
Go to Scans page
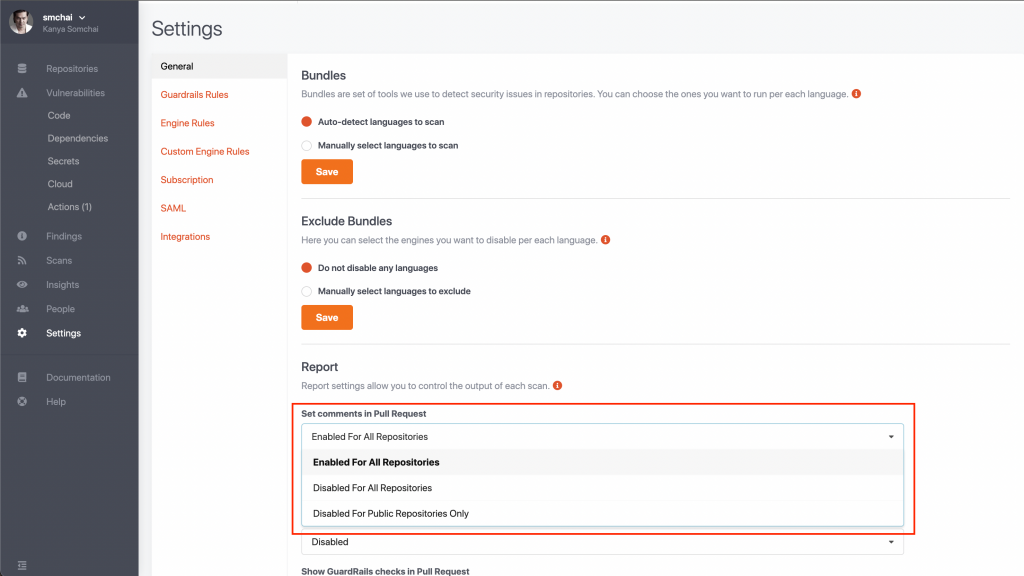pos(59,260)
